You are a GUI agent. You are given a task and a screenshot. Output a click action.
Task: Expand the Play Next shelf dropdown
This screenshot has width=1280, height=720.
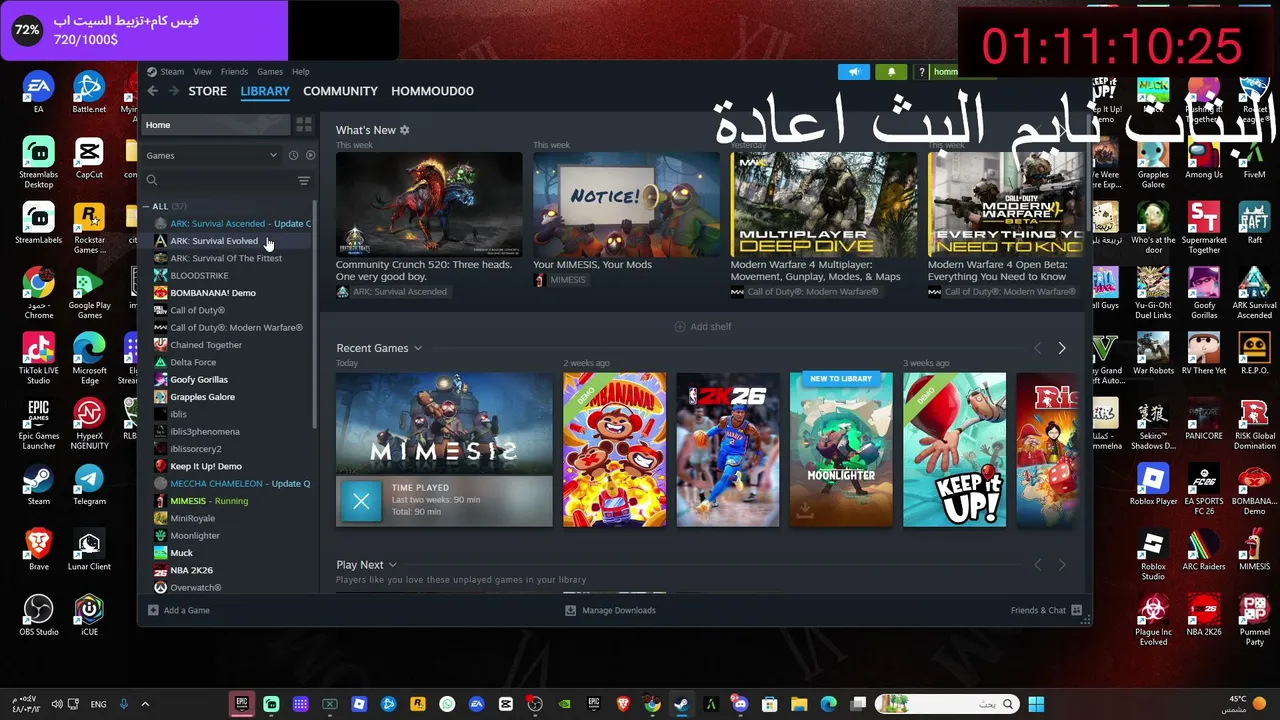point(392,565)
